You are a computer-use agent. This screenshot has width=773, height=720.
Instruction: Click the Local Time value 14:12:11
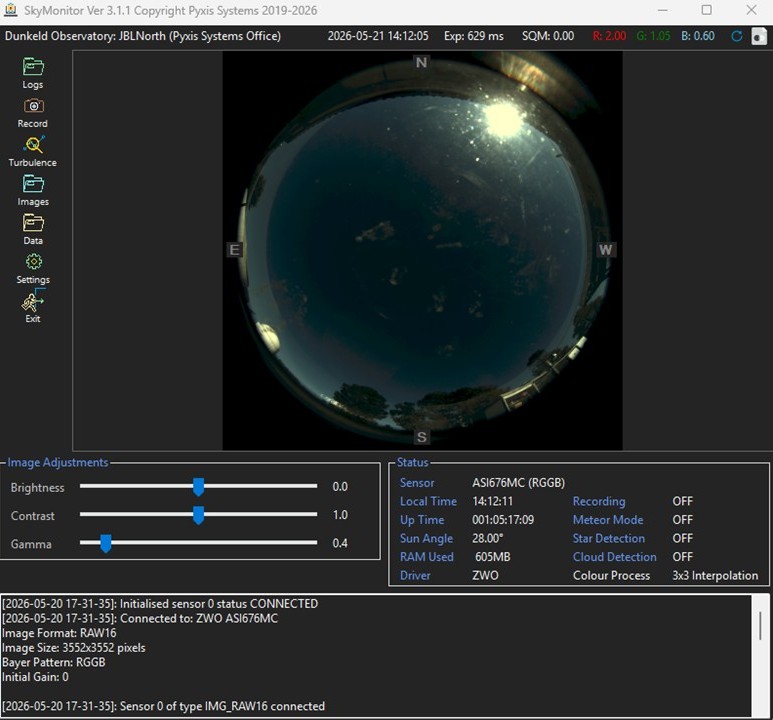click(492, 502)
